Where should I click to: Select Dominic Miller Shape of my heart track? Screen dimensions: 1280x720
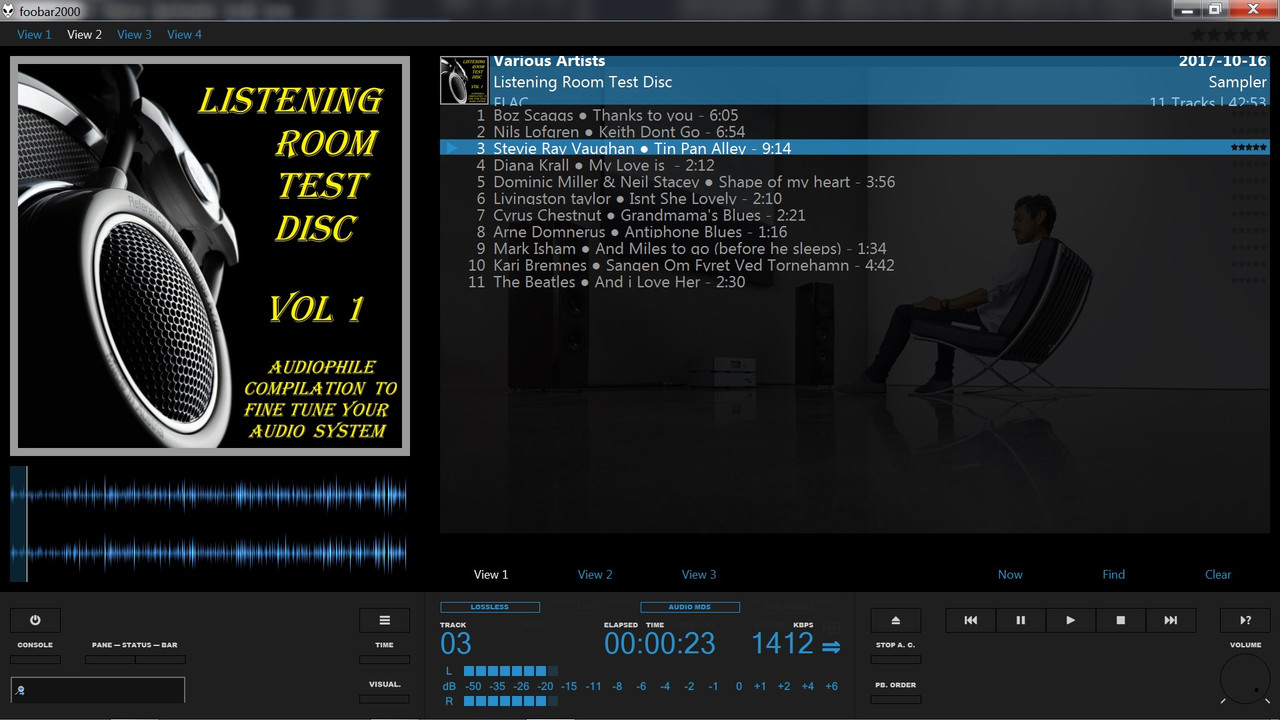pyautogui.click(x=855, y=182)
